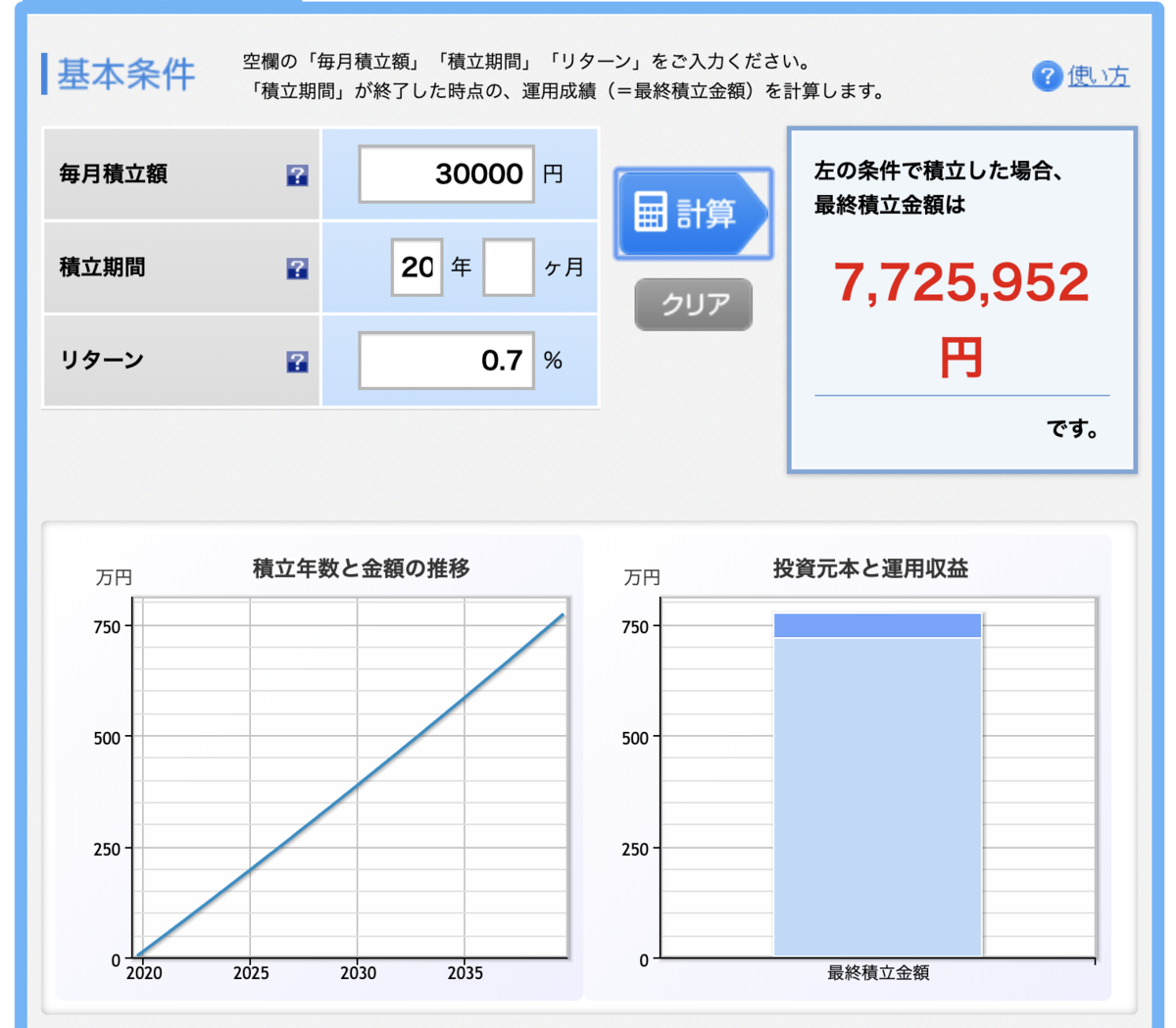The width and height of the screenshot is (1176, 1028).
Task: Click the リターン label
Action: coord(102,360)
